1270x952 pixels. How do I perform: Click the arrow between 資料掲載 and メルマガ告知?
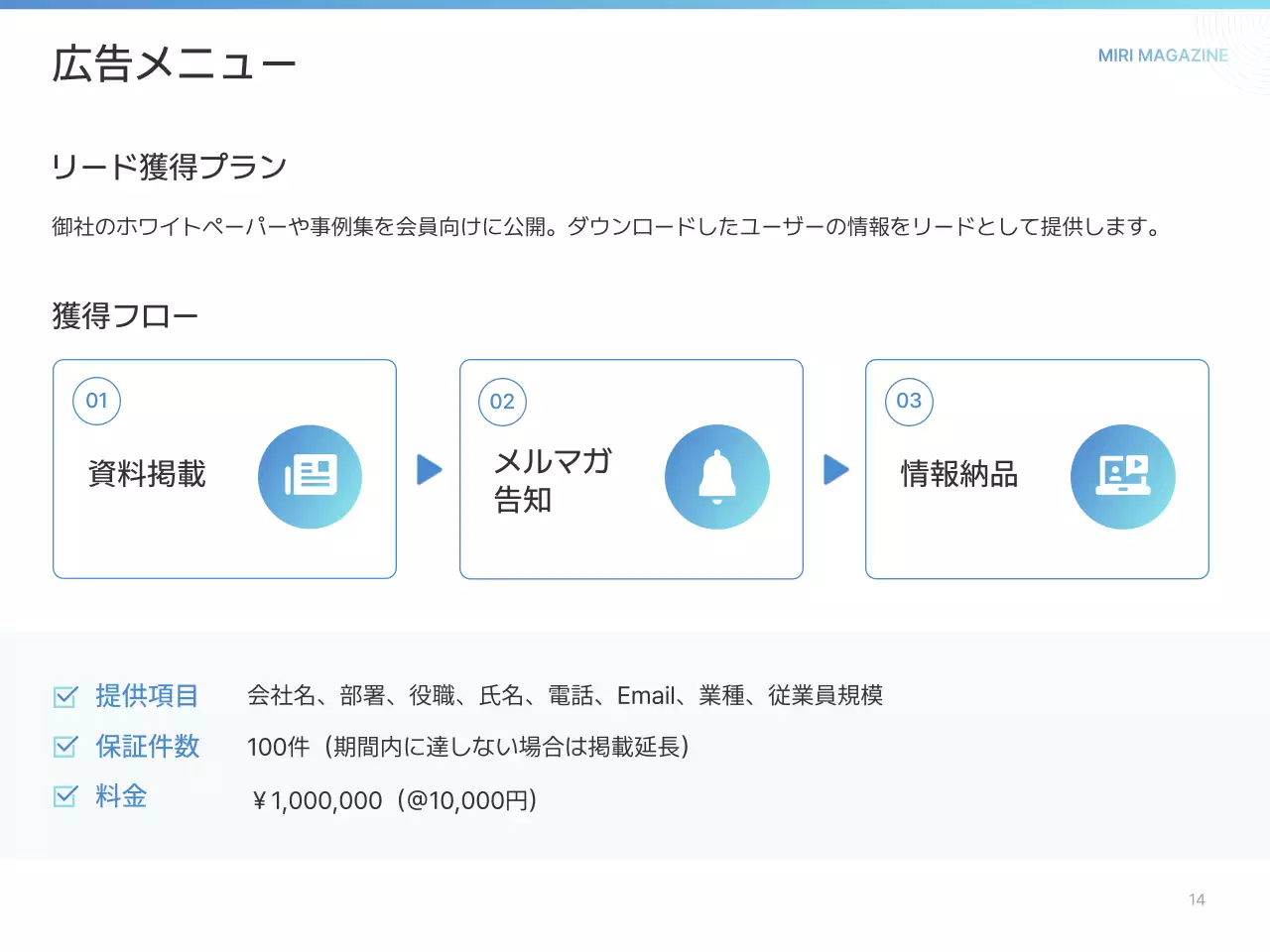click(428, 470)
